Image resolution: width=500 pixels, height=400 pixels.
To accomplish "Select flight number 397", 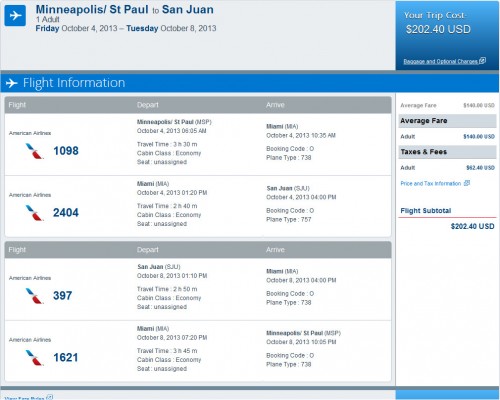I will click(x=63, y=296).
